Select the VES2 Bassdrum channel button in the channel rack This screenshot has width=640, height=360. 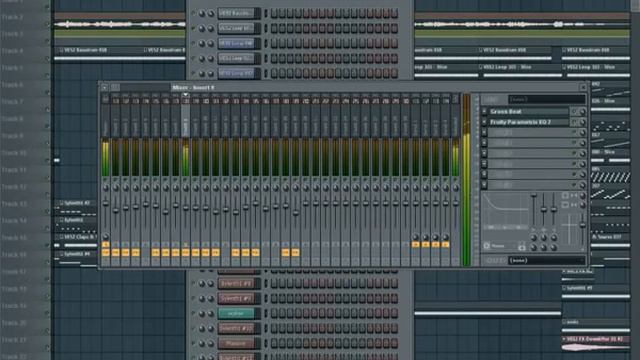click(x=238, y=13)
